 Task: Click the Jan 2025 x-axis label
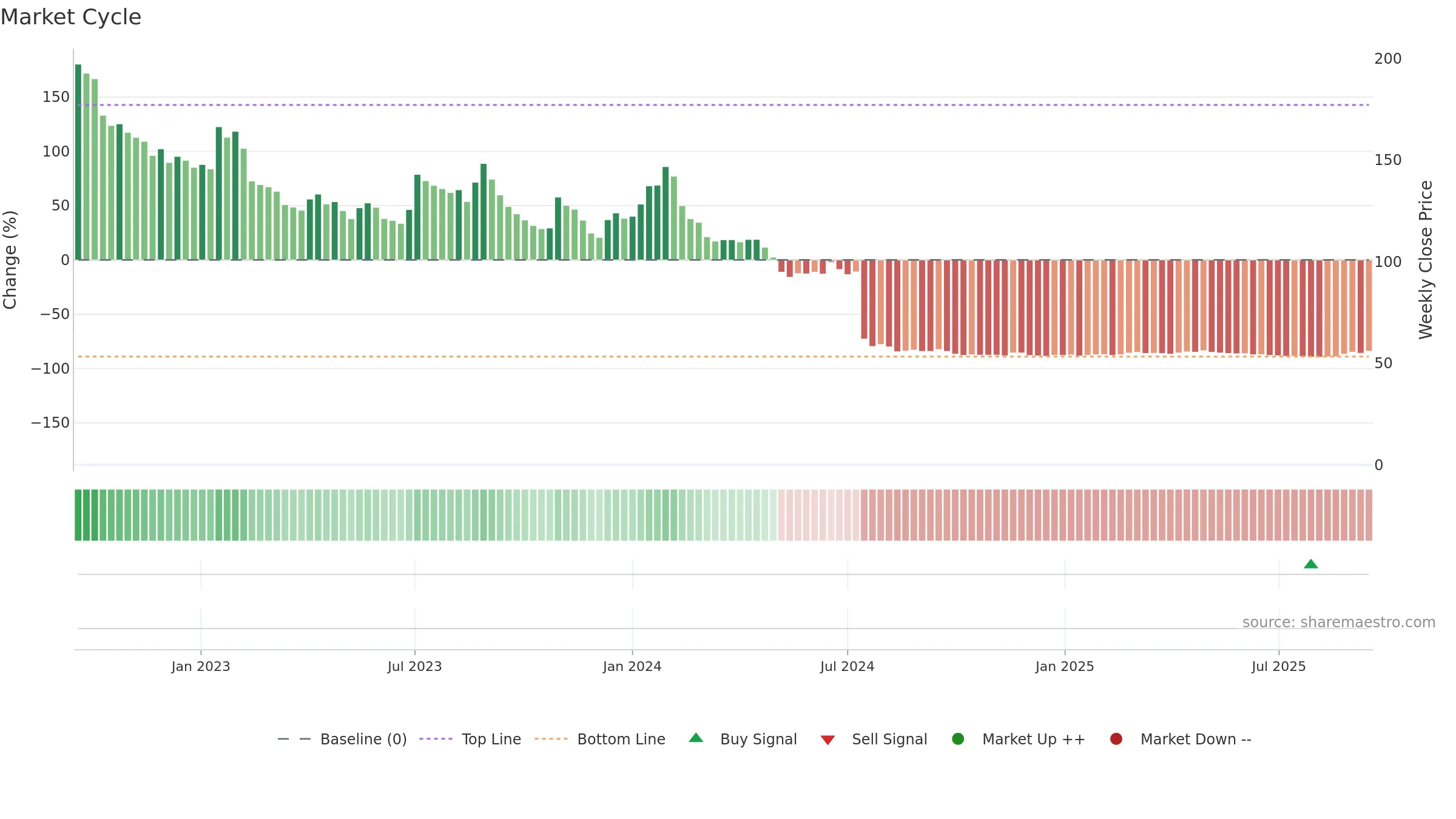(1065, 667)
